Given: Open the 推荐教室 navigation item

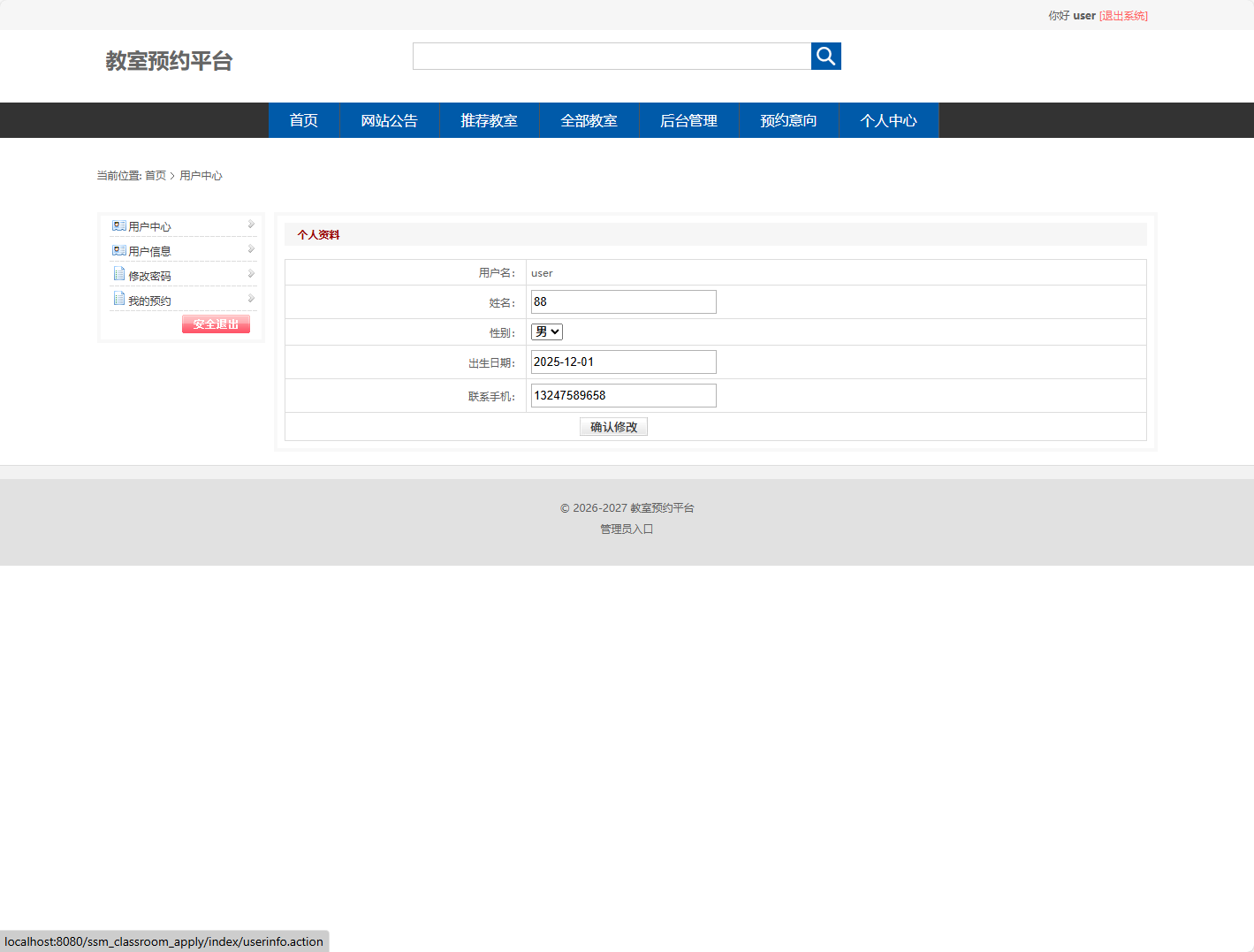Looking at the screenshot, I should click(x=489, y=120).
